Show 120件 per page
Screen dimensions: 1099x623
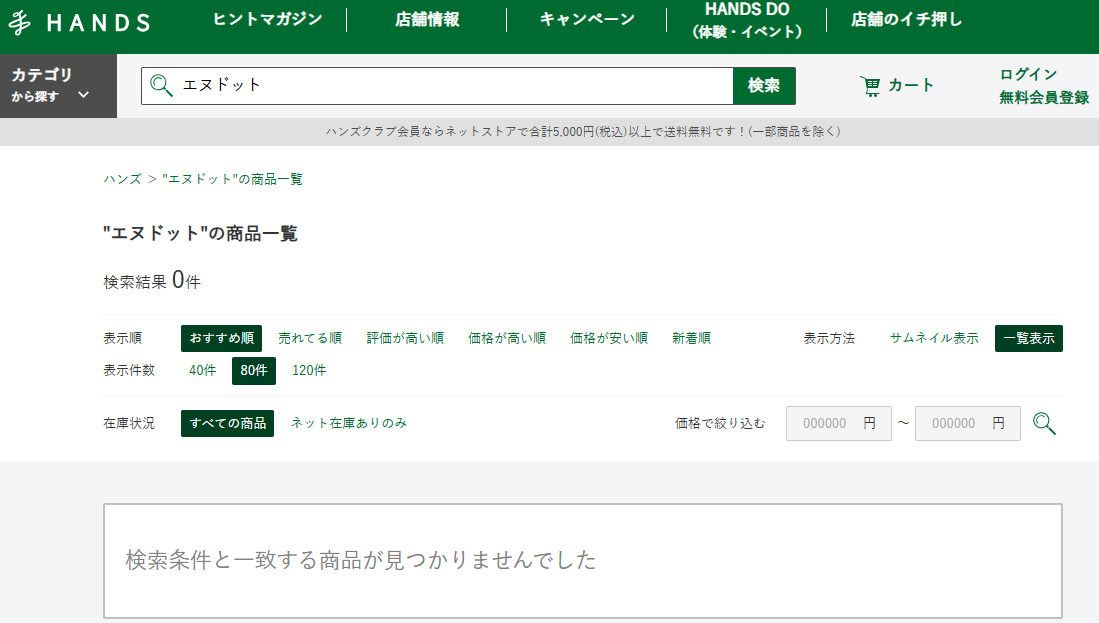pos(309,371)
